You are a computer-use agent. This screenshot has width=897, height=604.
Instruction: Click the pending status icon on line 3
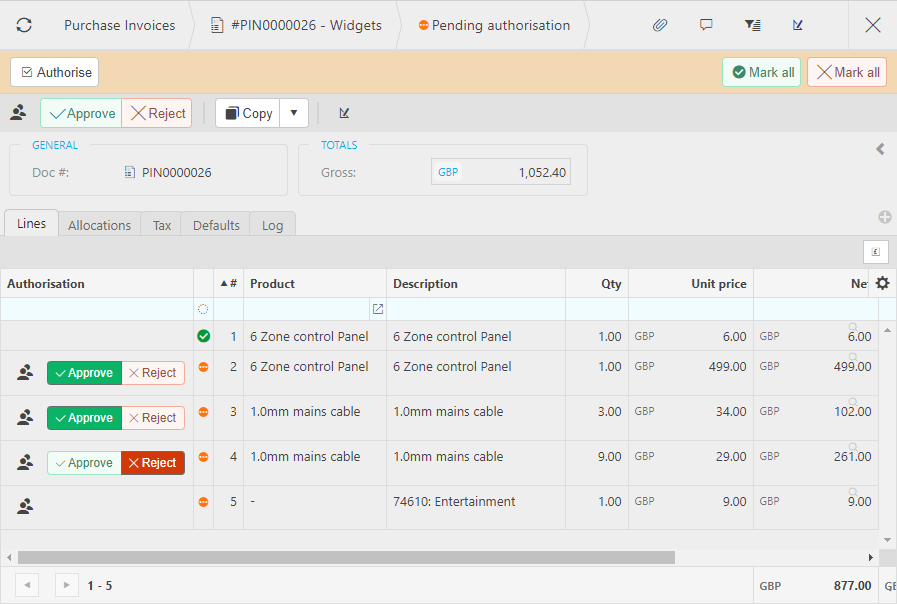[x=203, y=412]
